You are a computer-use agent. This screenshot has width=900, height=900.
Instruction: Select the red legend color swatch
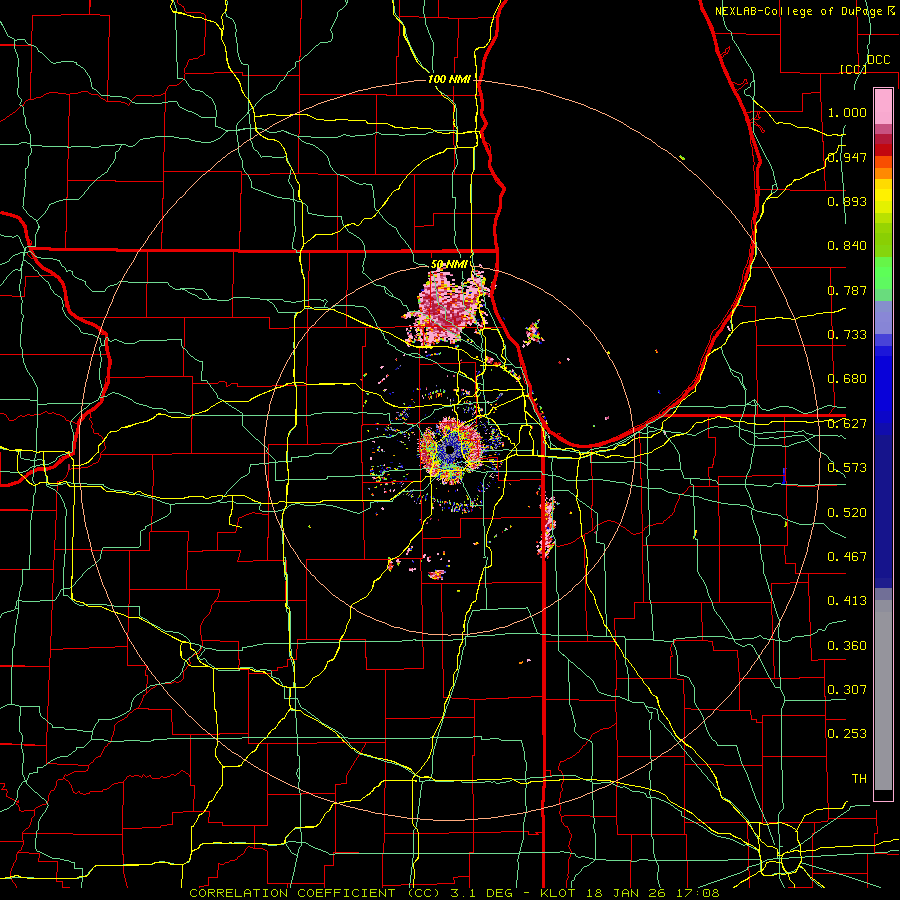tap(883, 150)
